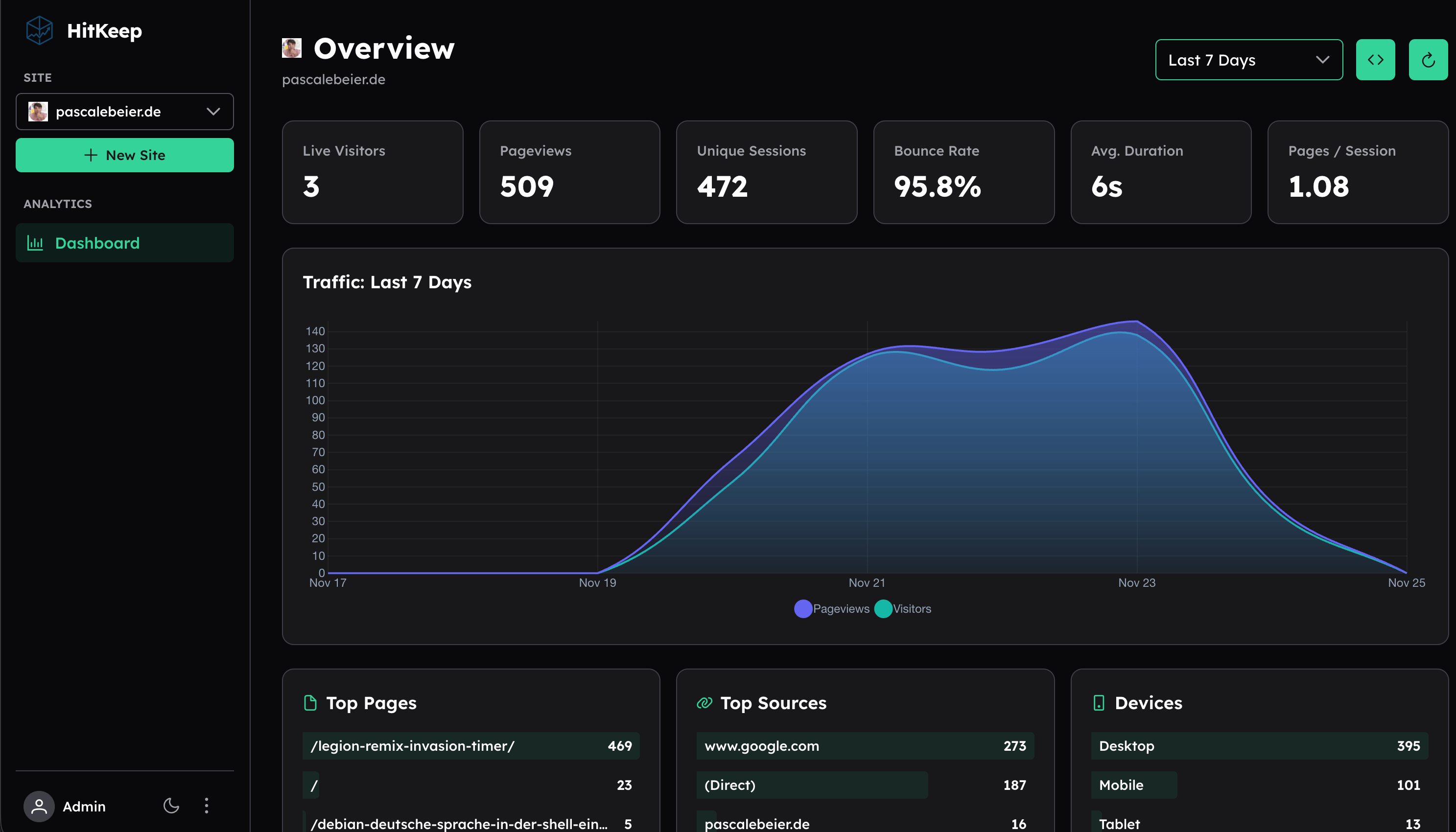Select Dashboard under Analytics
Screen dimensions: 1456x832
click(x=98, y=243)
